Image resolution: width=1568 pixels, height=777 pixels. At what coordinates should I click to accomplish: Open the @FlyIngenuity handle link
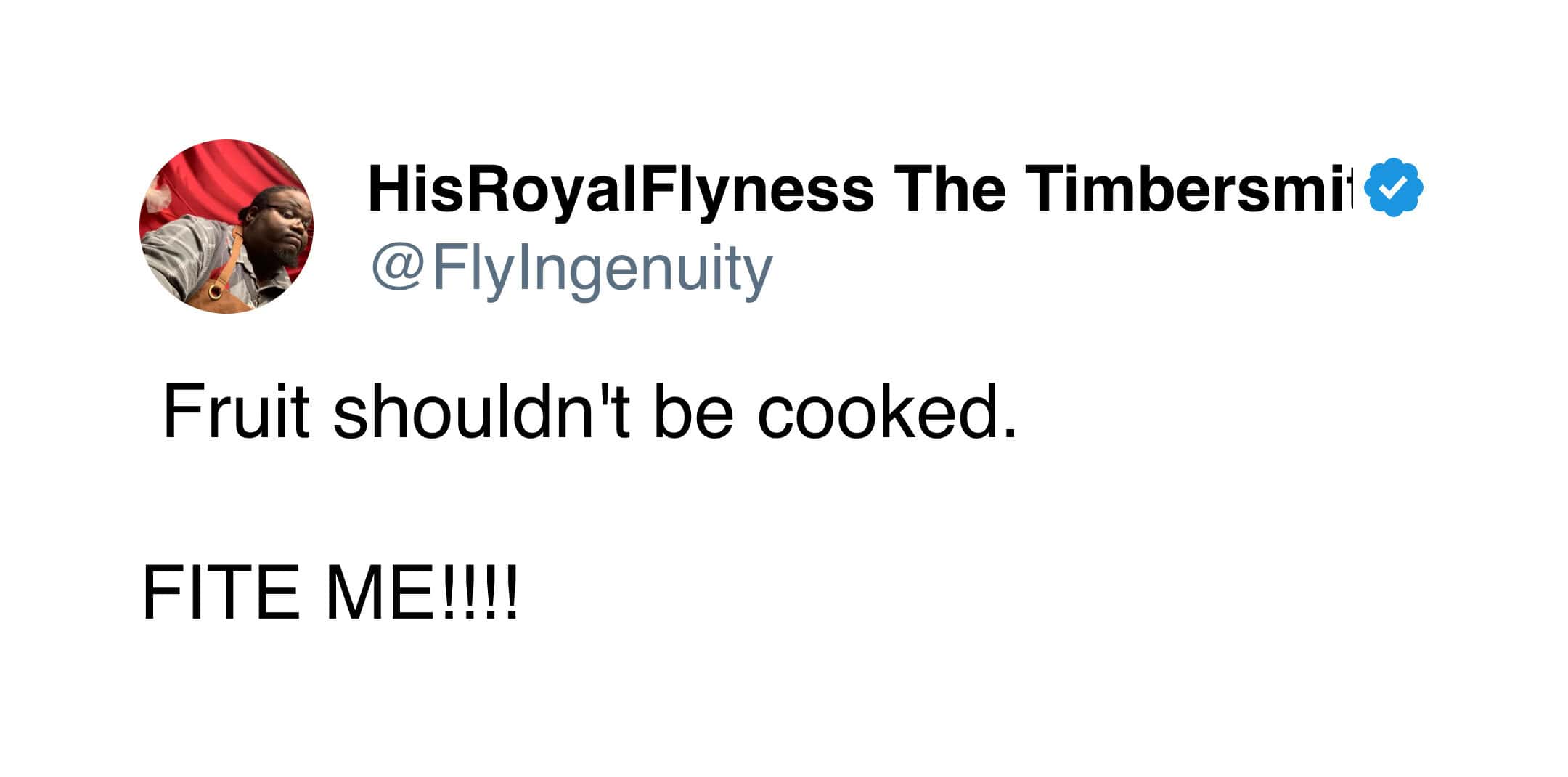571,269
